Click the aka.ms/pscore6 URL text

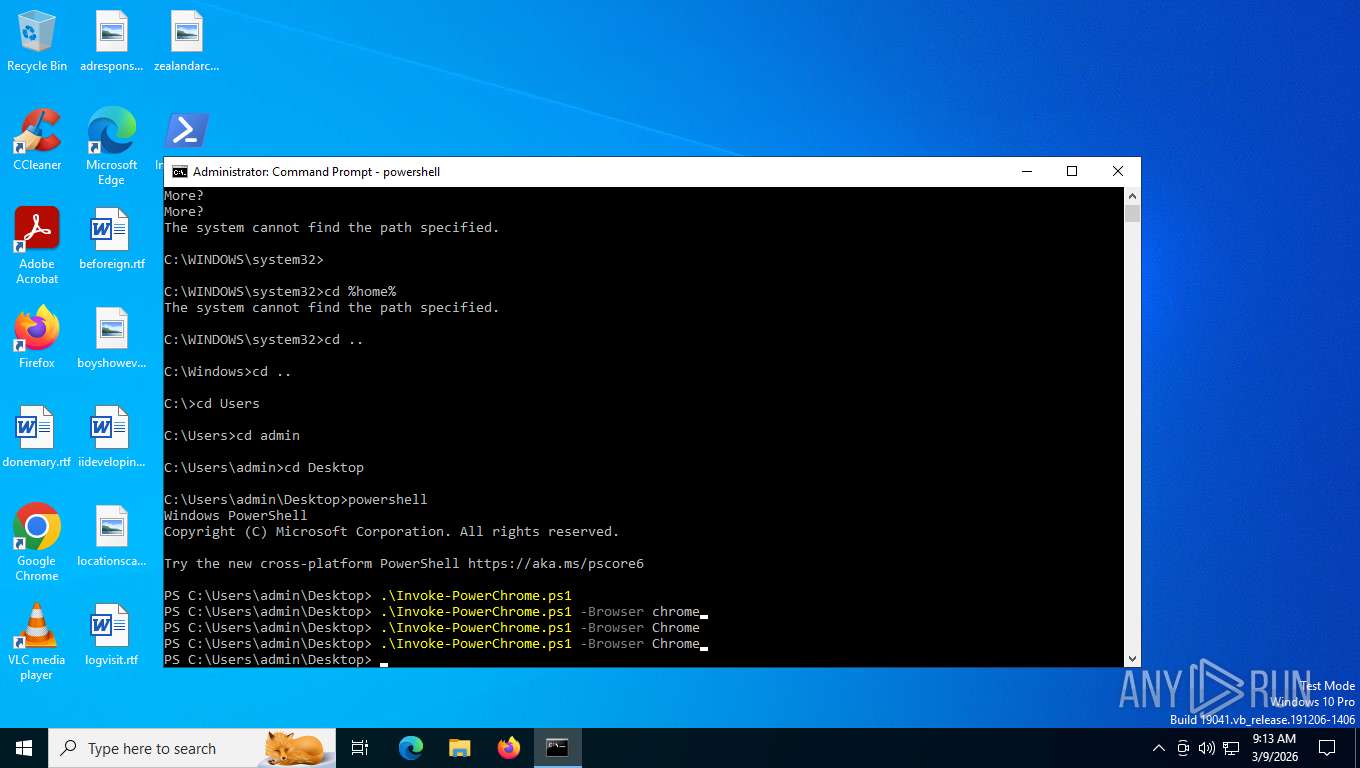(556, 564)
